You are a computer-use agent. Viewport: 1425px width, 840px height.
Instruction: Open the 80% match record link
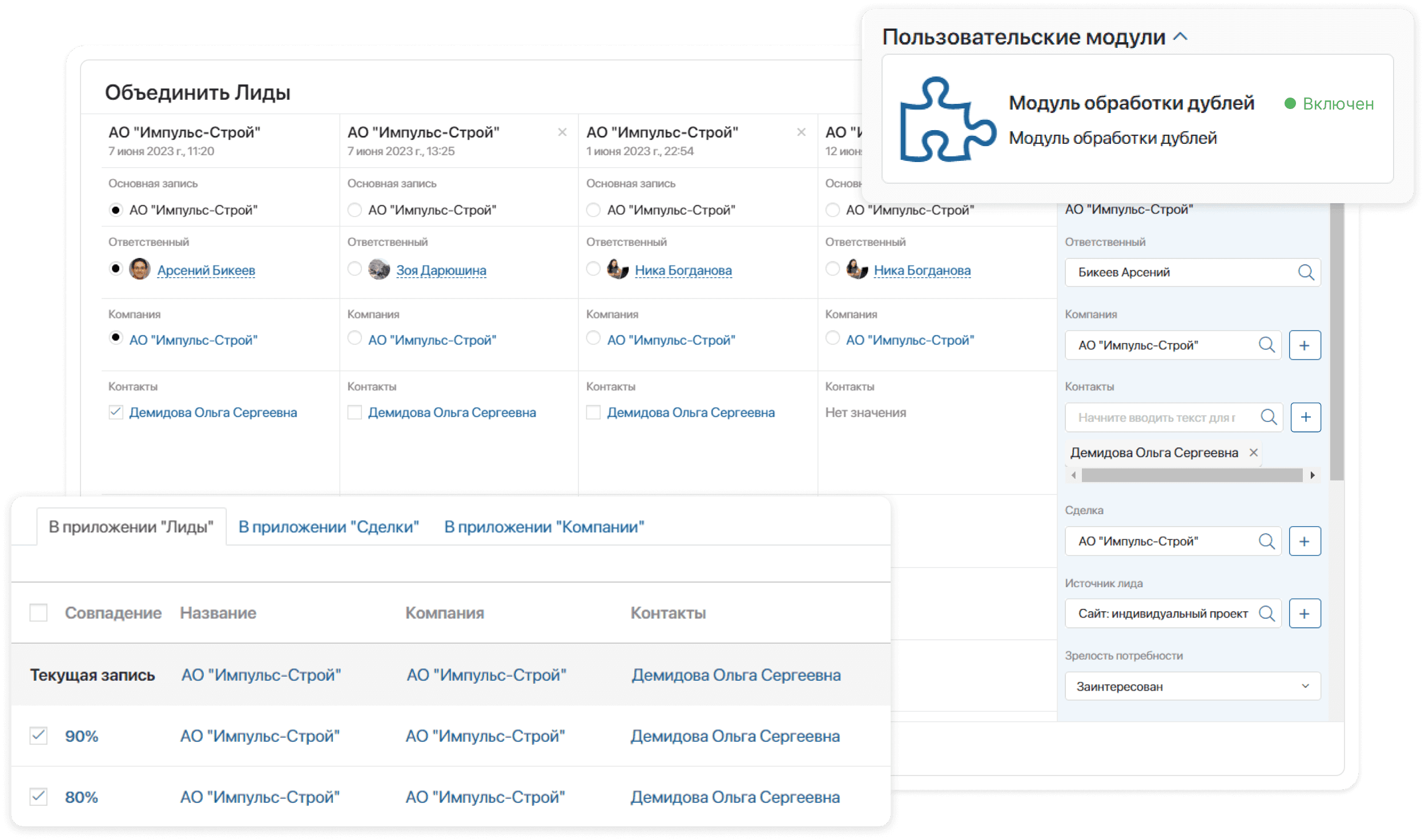click(82, 797)
